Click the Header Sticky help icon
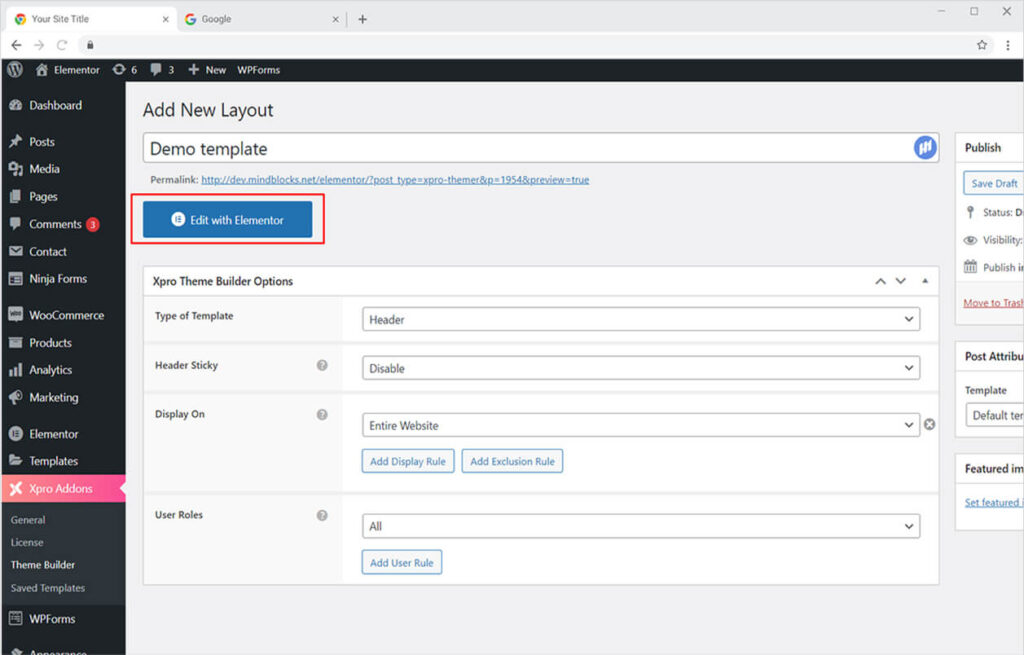 tap(322, 366)
